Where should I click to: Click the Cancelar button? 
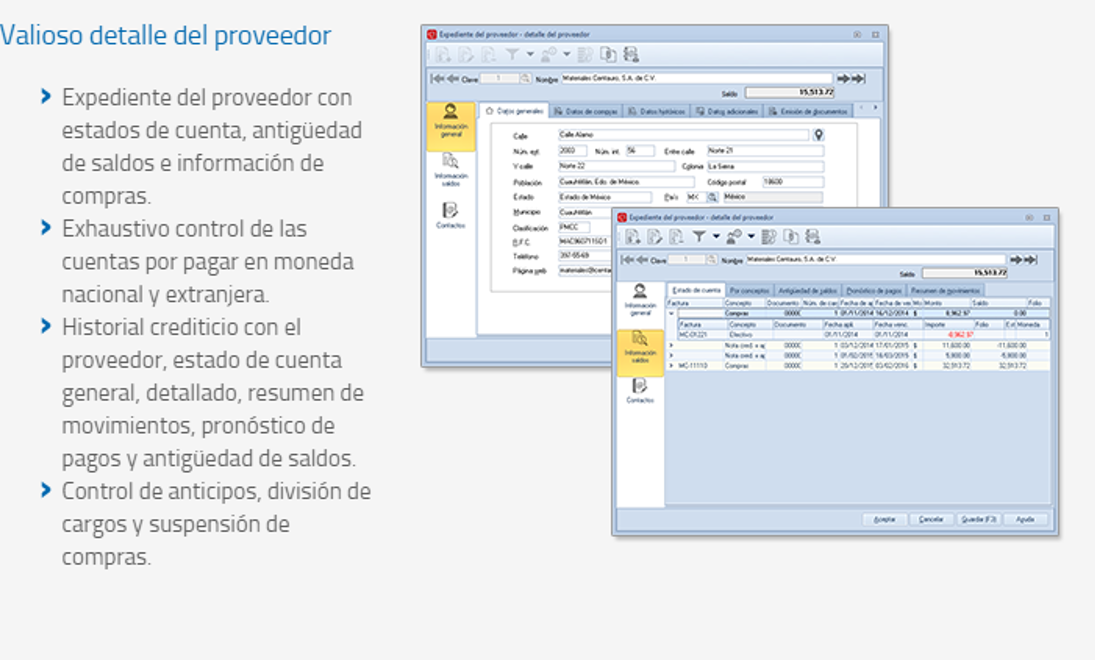931,520
